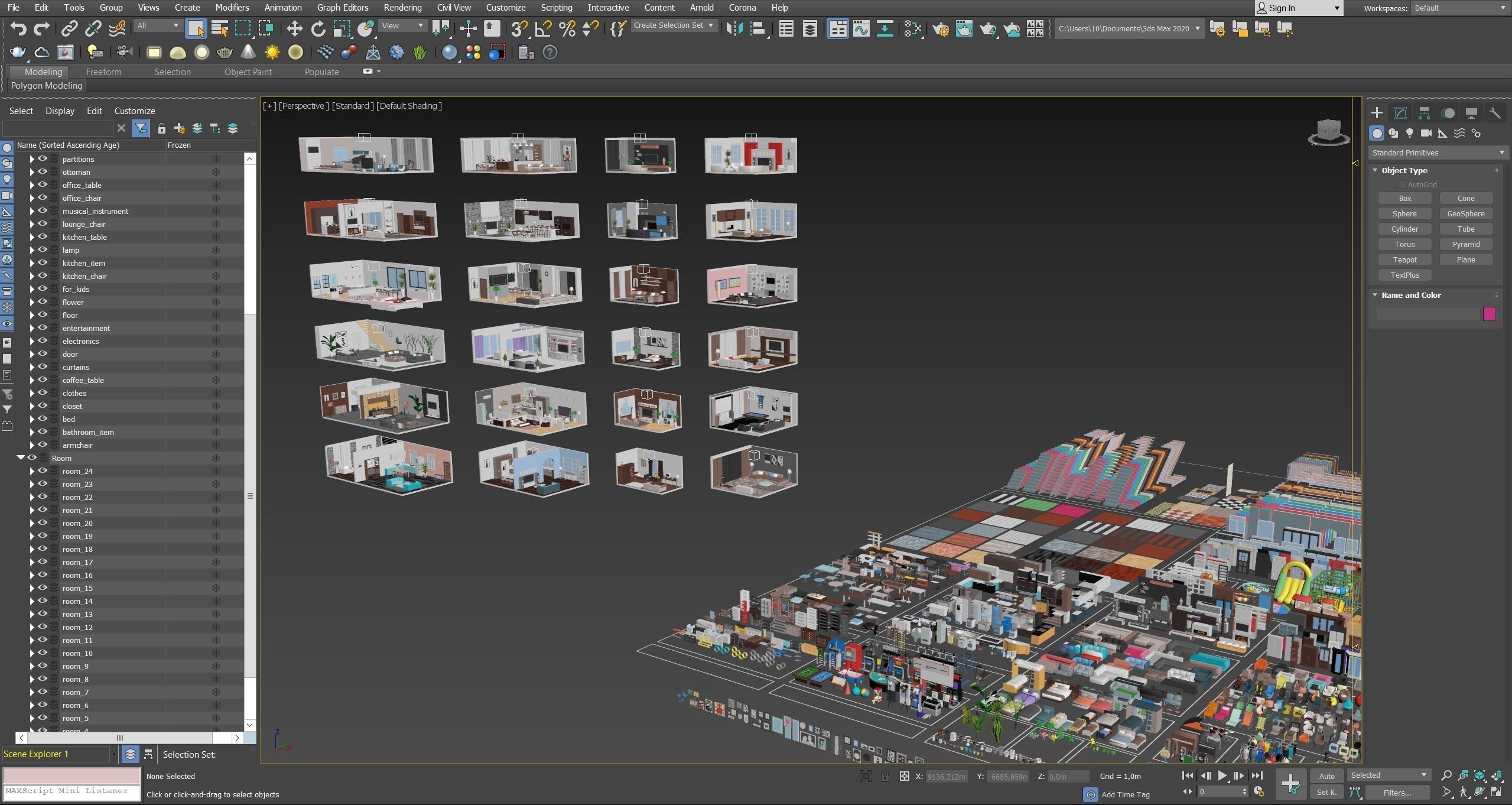Activate the Select and Rotate tool
This screenshot has width=1512, height=805.
coord(318,28)
